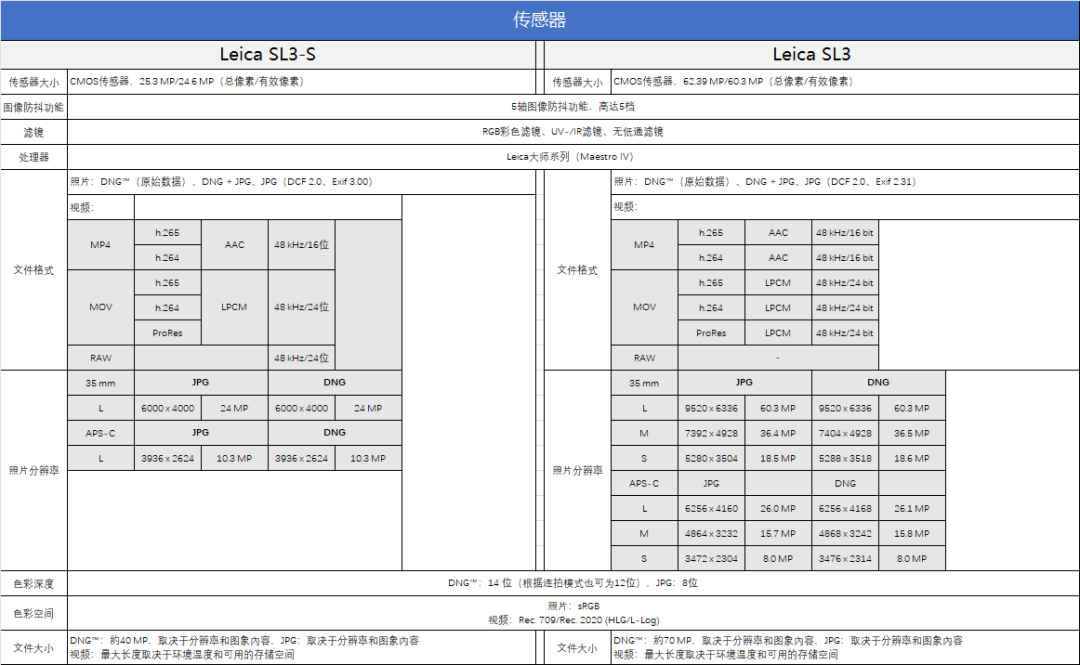Select the 图像防抖功能 row label
This screenshot has height=665, width=1080.
[33, 108]
